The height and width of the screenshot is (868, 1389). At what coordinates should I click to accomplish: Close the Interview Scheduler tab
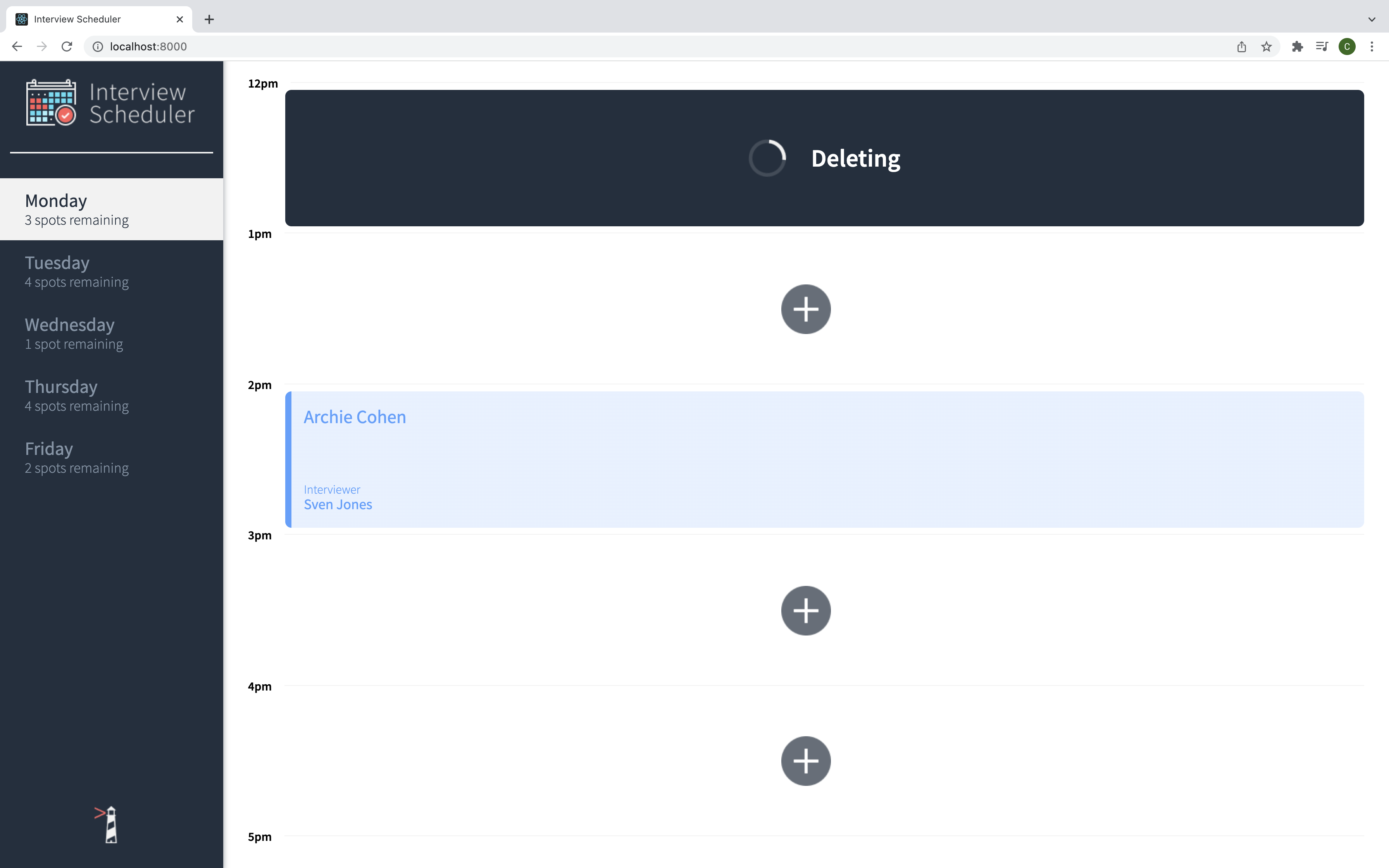pos(180,19)
